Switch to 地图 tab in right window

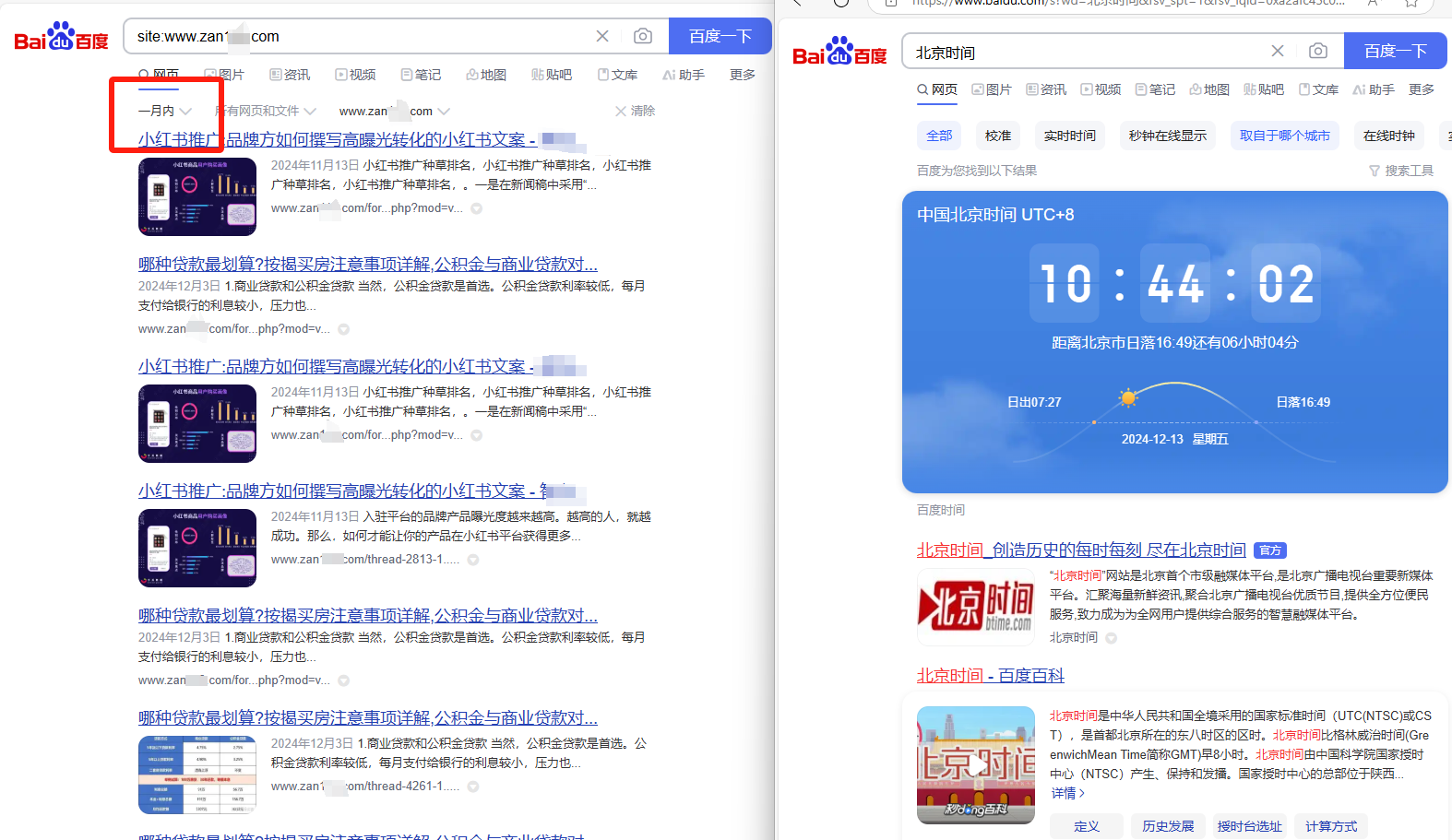pos(1209,89)
